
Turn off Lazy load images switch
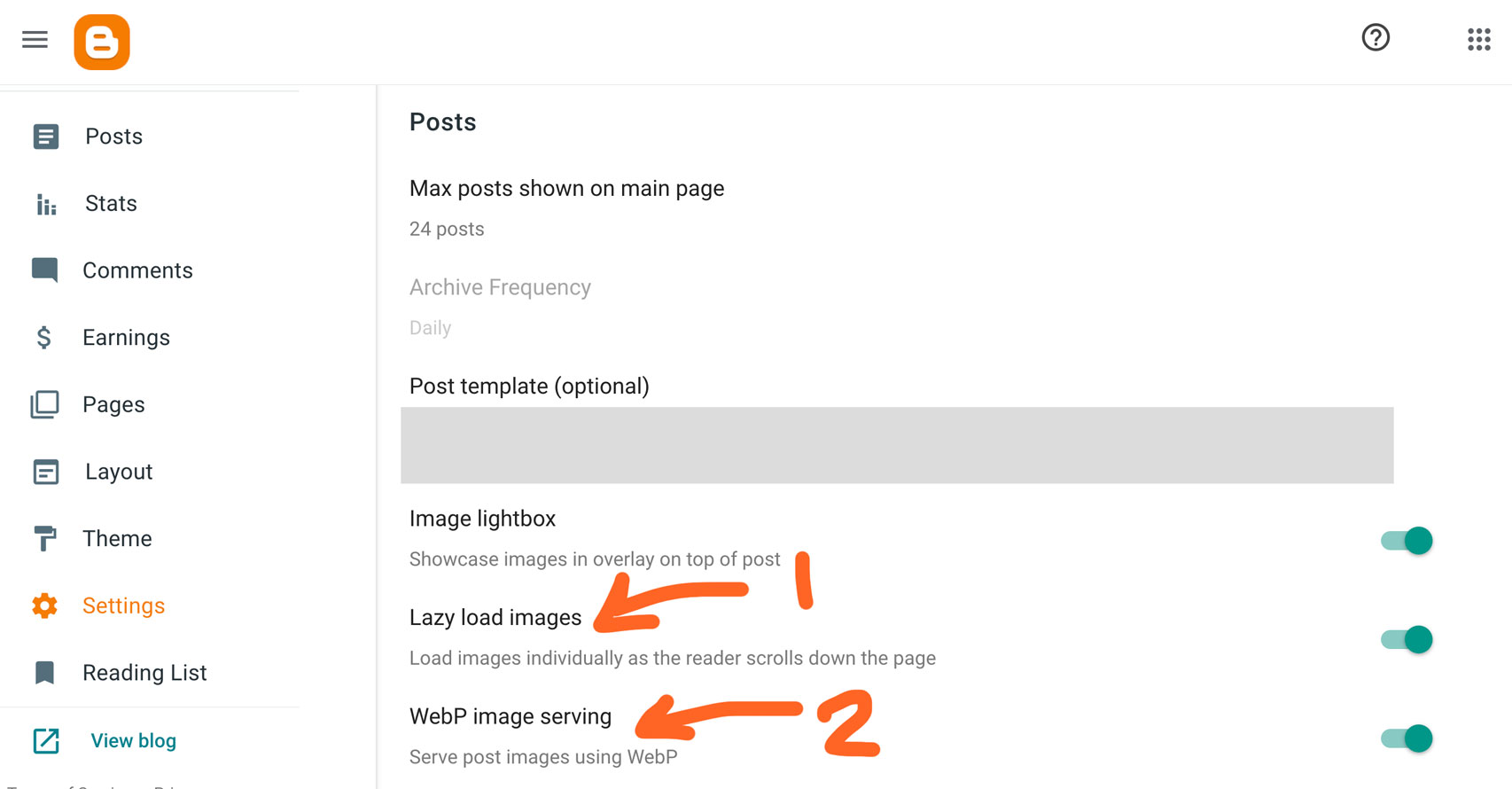tap(1407, 639)
